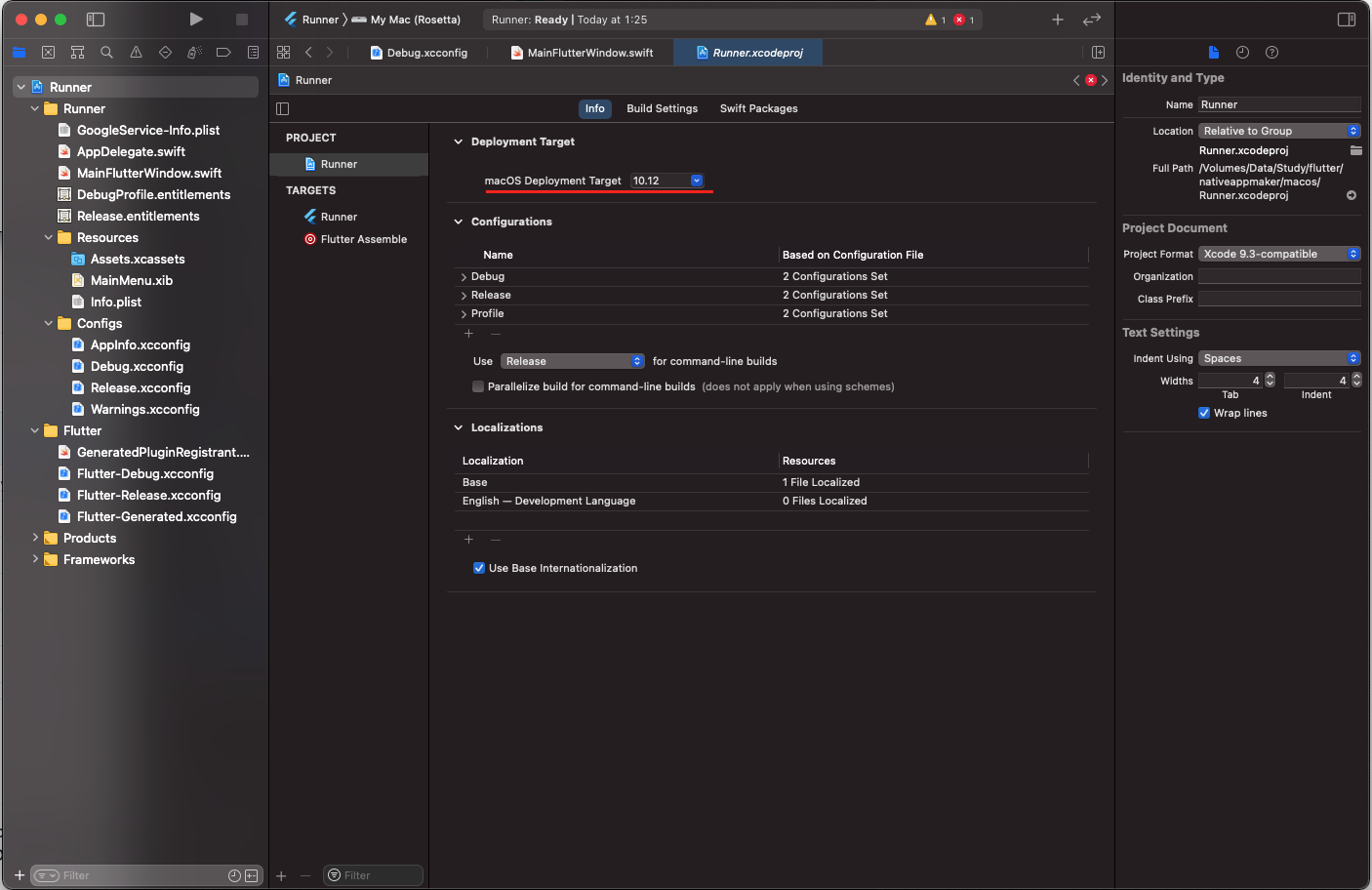Add a new target with plus button
1372x890 pixels.
point(281,875)
